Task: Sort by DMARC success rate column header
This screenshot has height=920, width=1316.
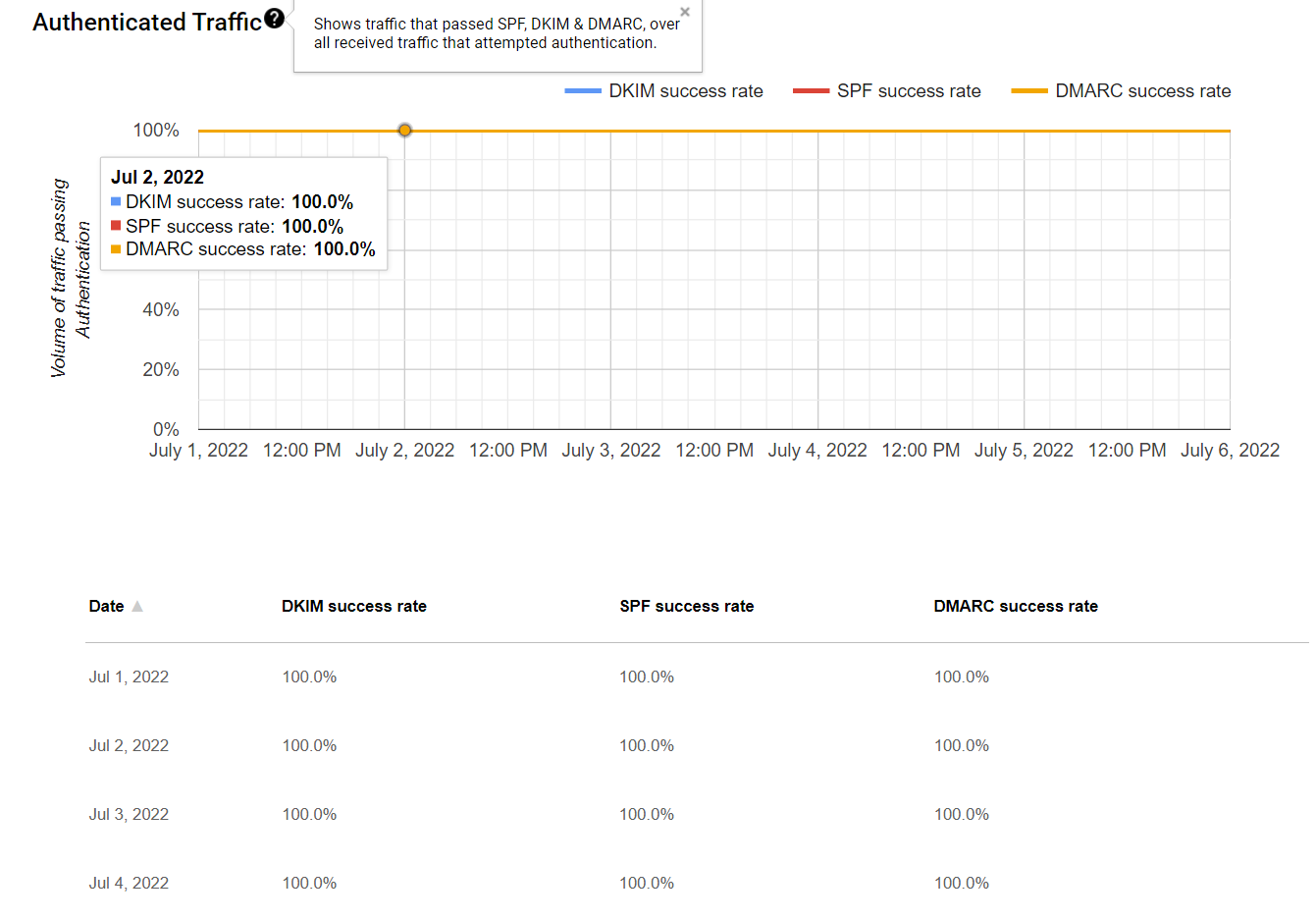Action: tap(1015, 607)
